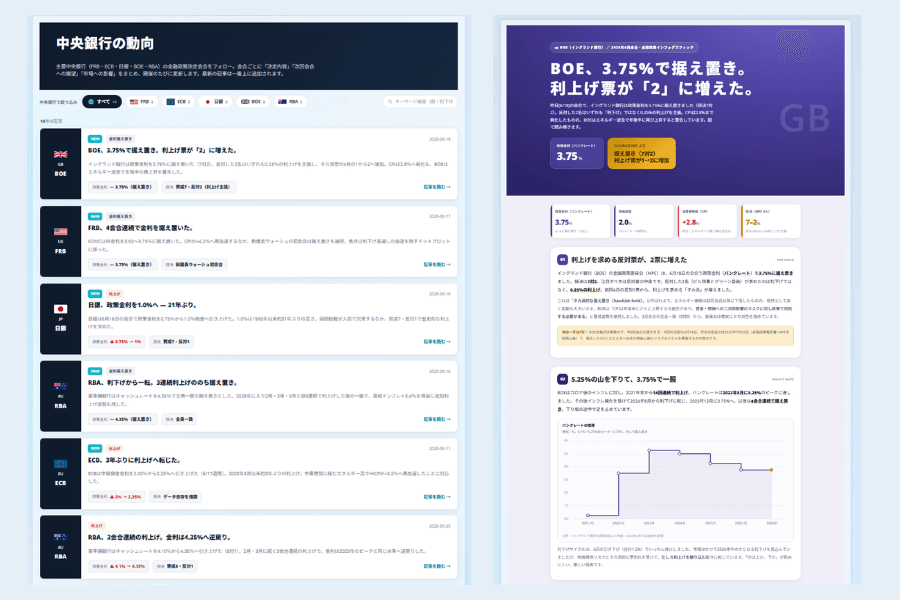900x600 pixels.
Task: Click RBA card's 全員一致 vote chip
Action: pos(179,419)
